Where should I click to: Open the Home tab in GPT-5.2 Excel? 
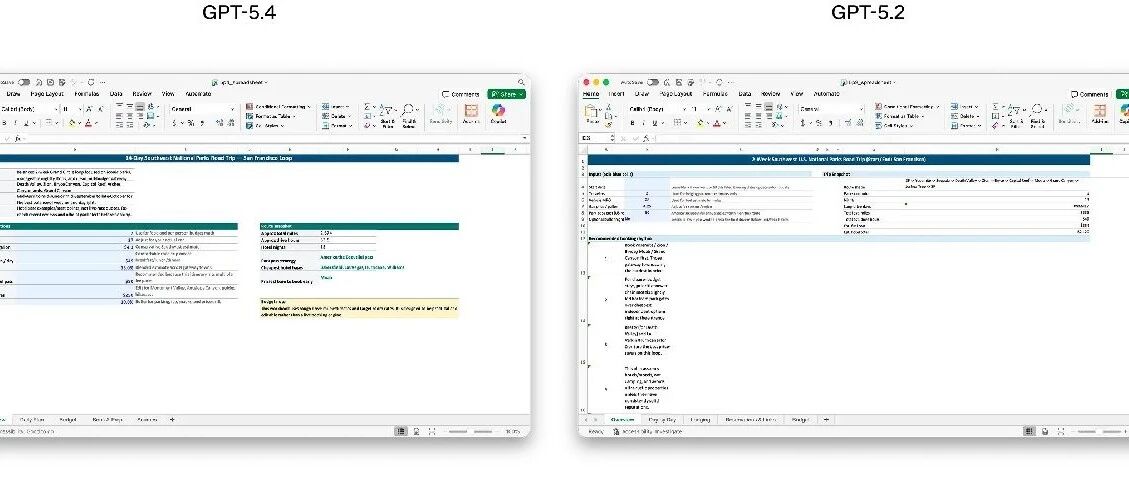coord(591,94)
